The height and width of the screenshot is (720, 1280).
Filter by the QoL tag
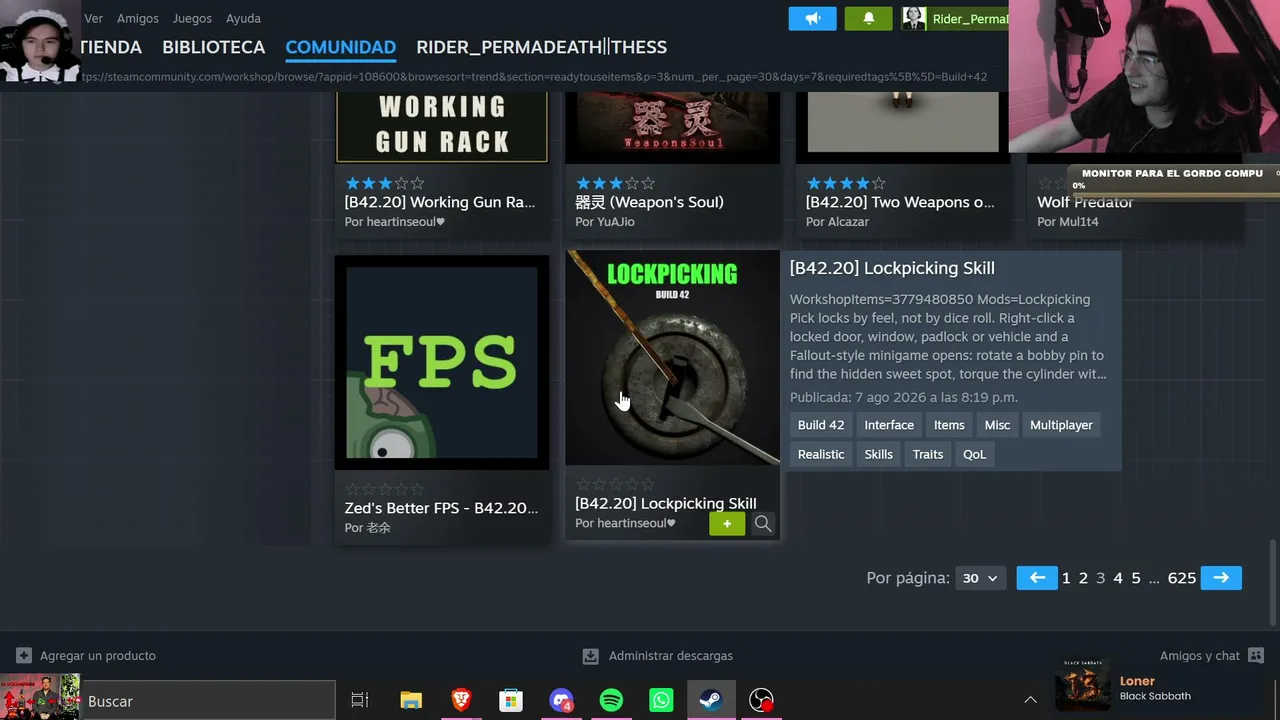pos(974,454)
